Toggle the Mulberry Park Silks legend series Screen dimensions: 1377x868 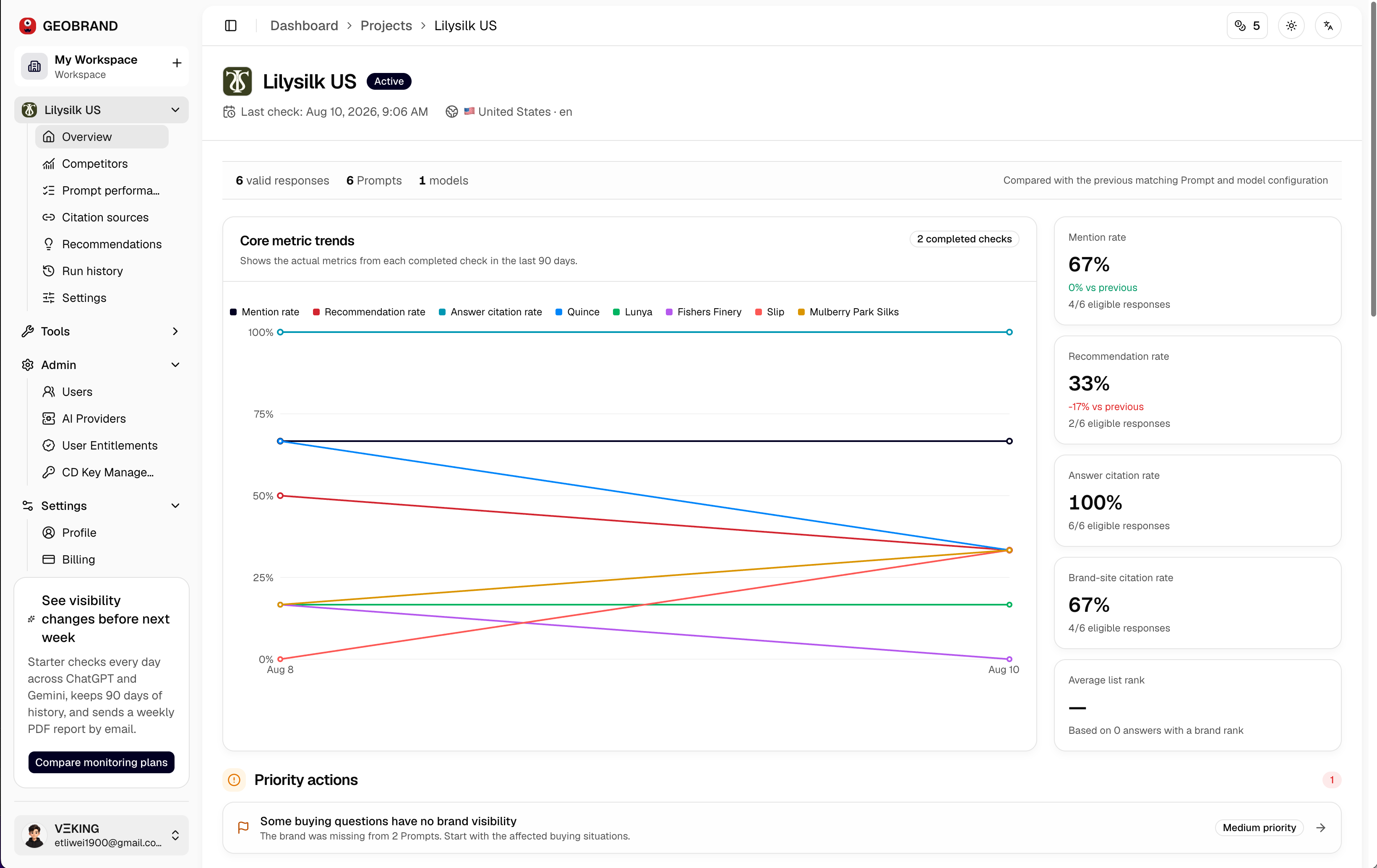849,312
